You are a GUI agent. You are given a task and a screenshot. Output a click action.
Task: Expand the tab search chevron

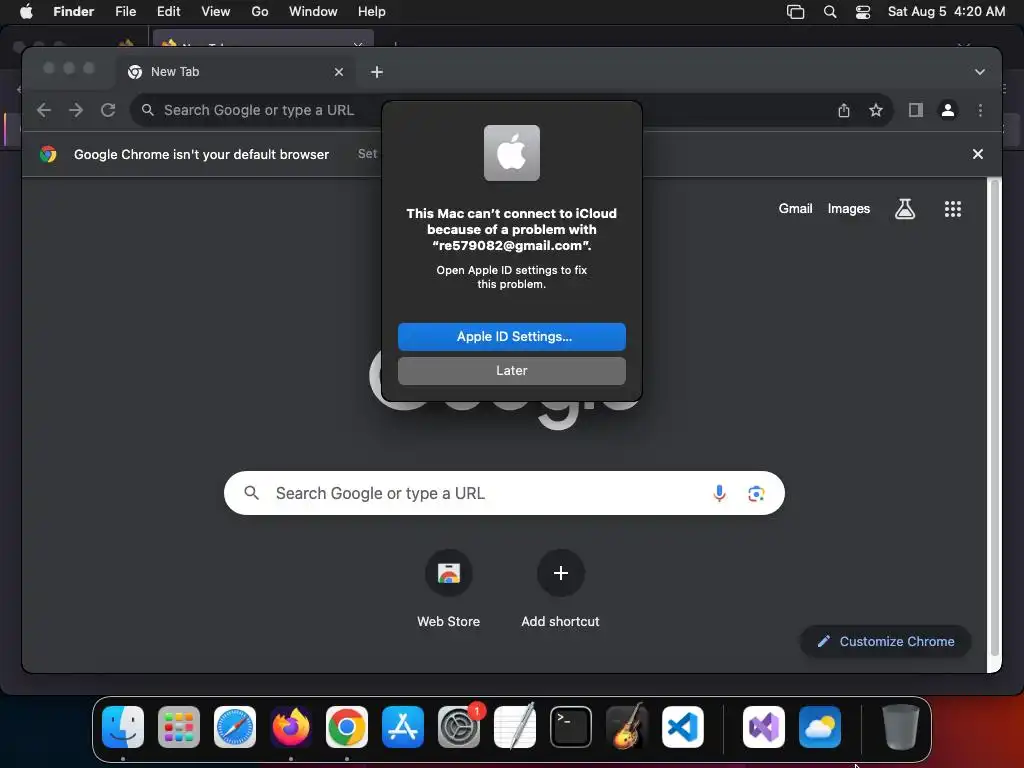click(980, 72)
